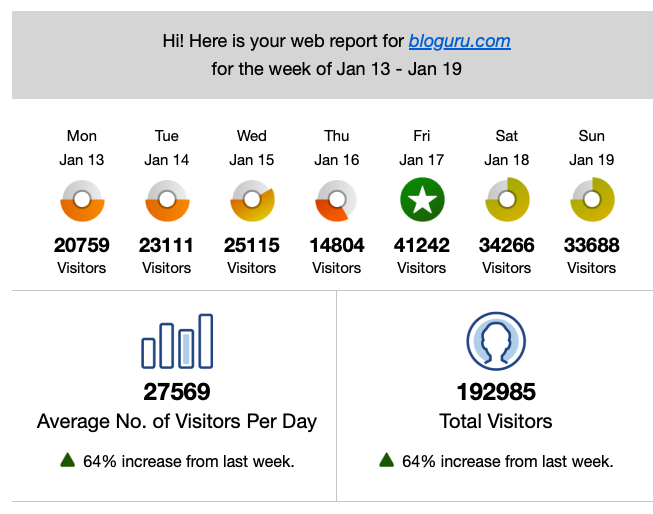Open the bloguru.com link
The image size is (653, 514).
click(x=459, y=41)
